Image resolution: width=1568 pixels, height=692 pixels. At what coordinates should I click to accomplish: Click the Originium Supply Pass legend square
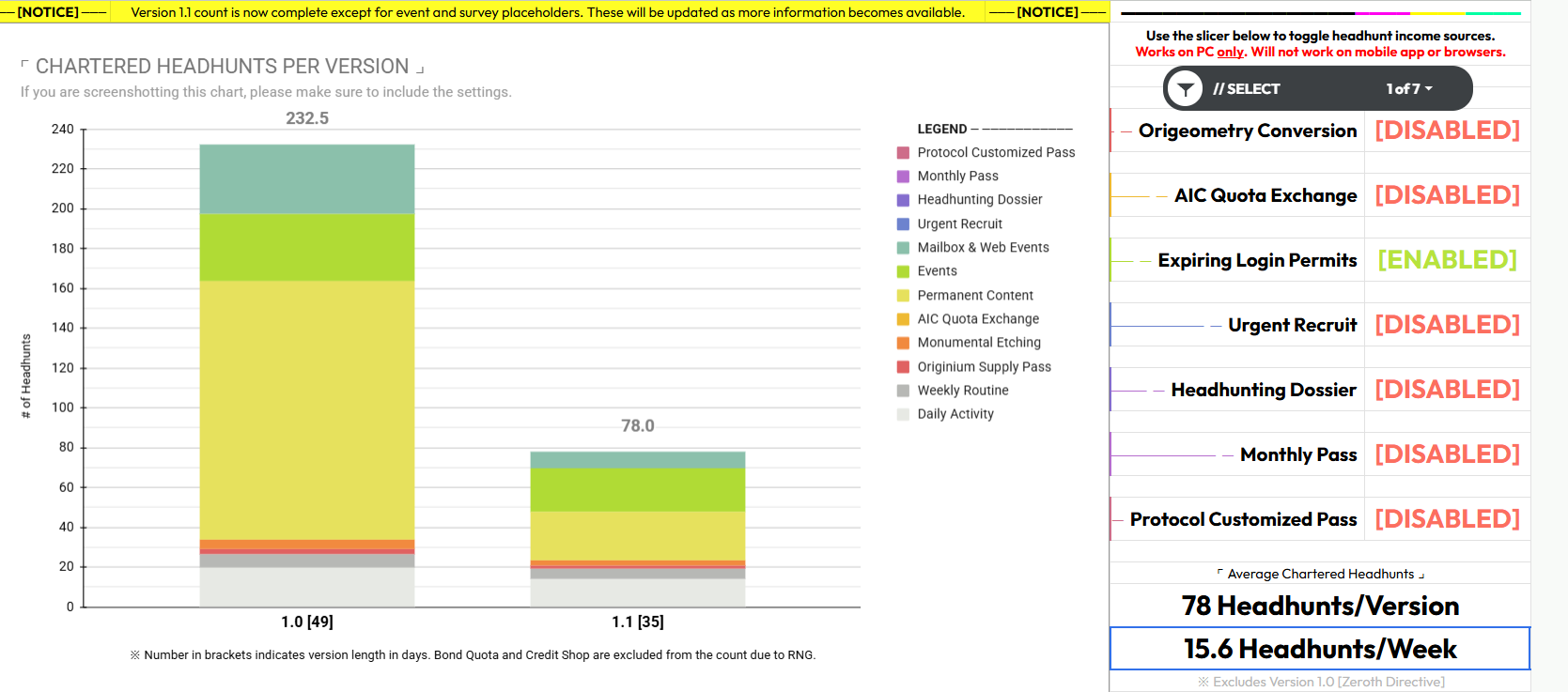[903, 367]
